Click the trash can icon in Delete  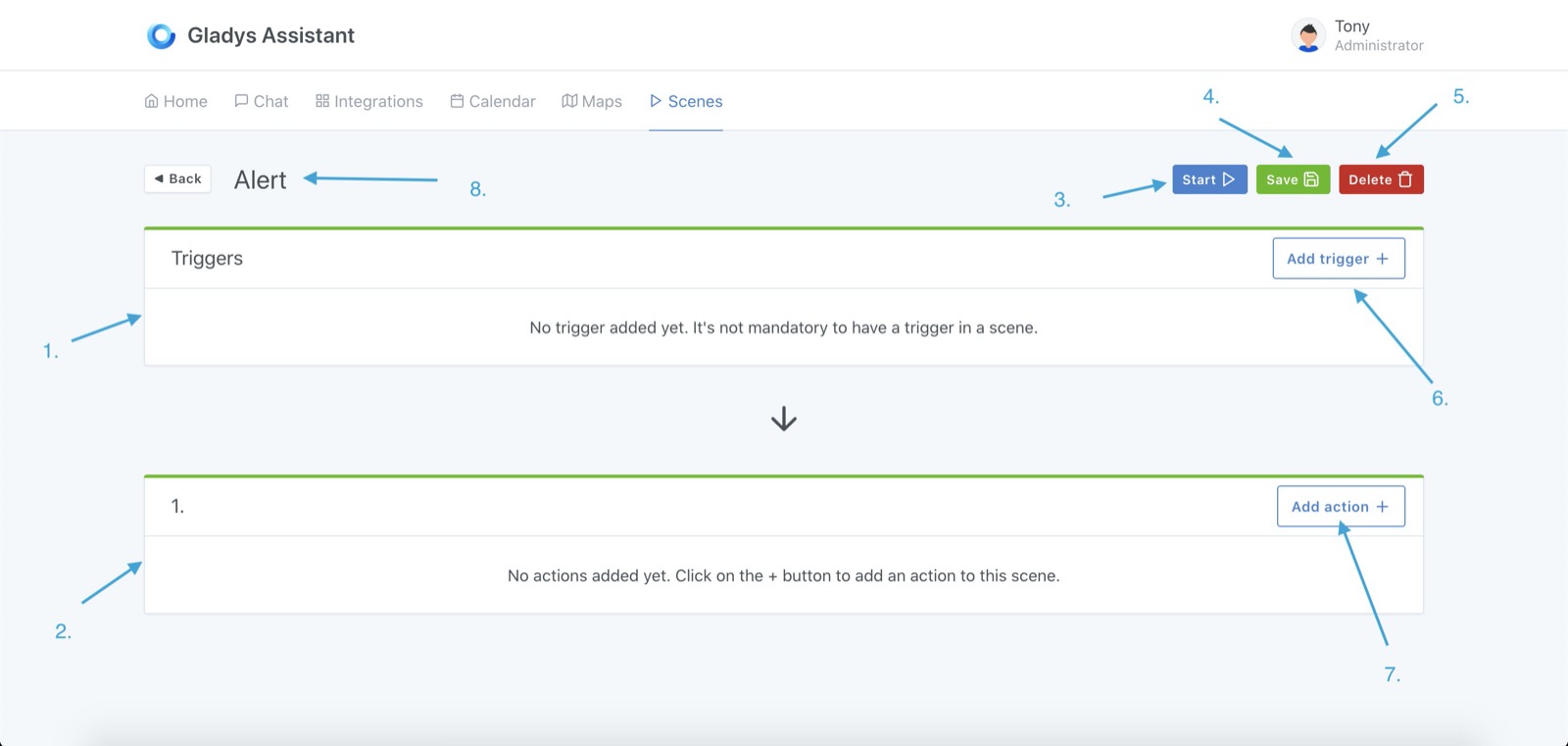pos(1405,179)
